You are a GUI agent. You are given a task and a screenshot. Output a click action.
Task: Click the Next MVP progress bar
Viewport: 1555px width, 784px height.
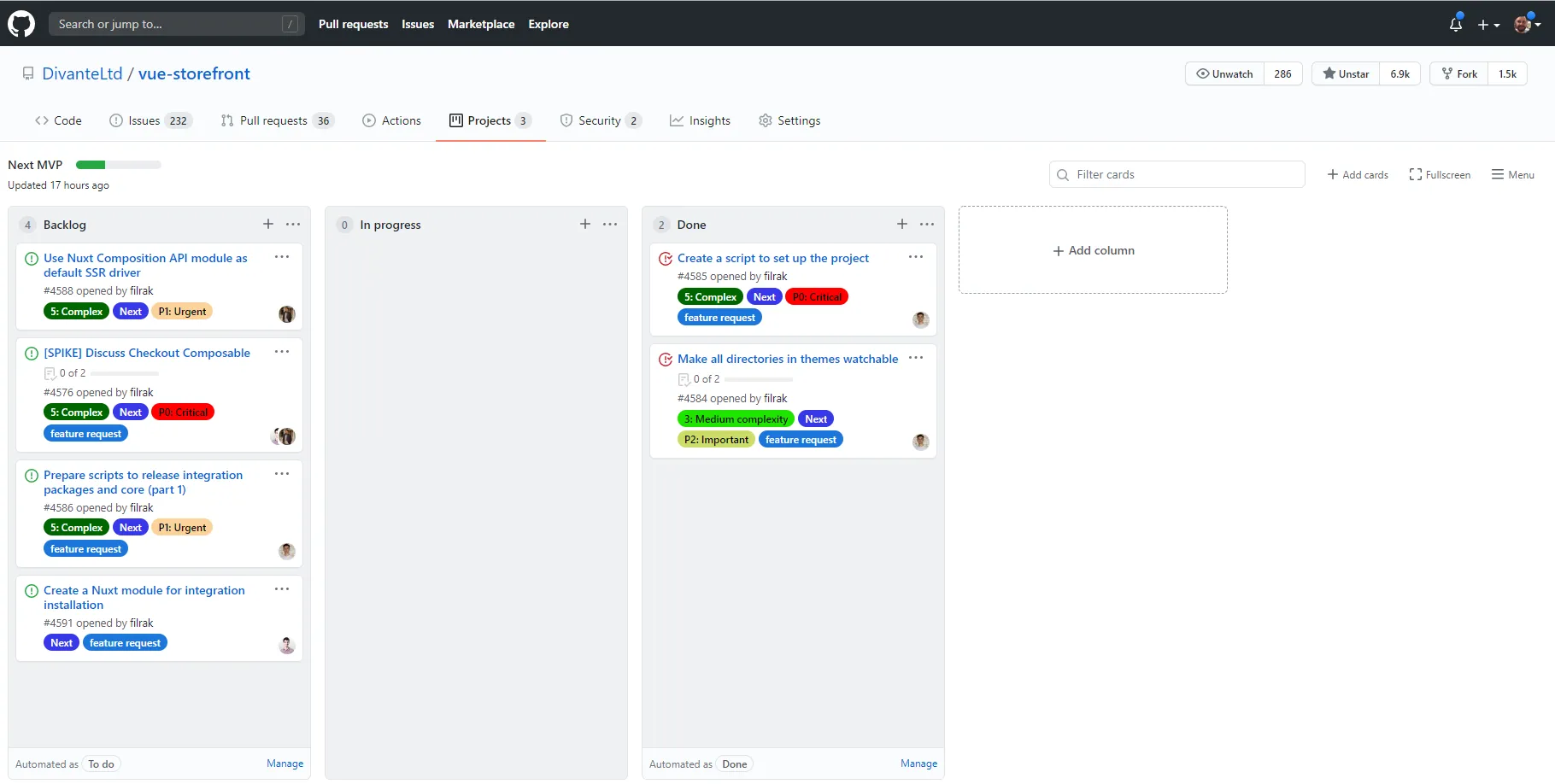(x=118, y=165)
